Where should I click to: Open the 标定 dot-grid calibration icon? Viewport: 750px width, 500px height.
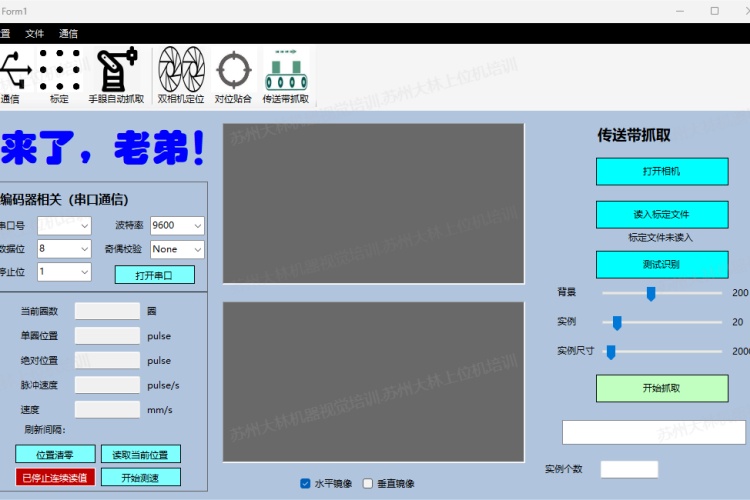pos(60,72)
